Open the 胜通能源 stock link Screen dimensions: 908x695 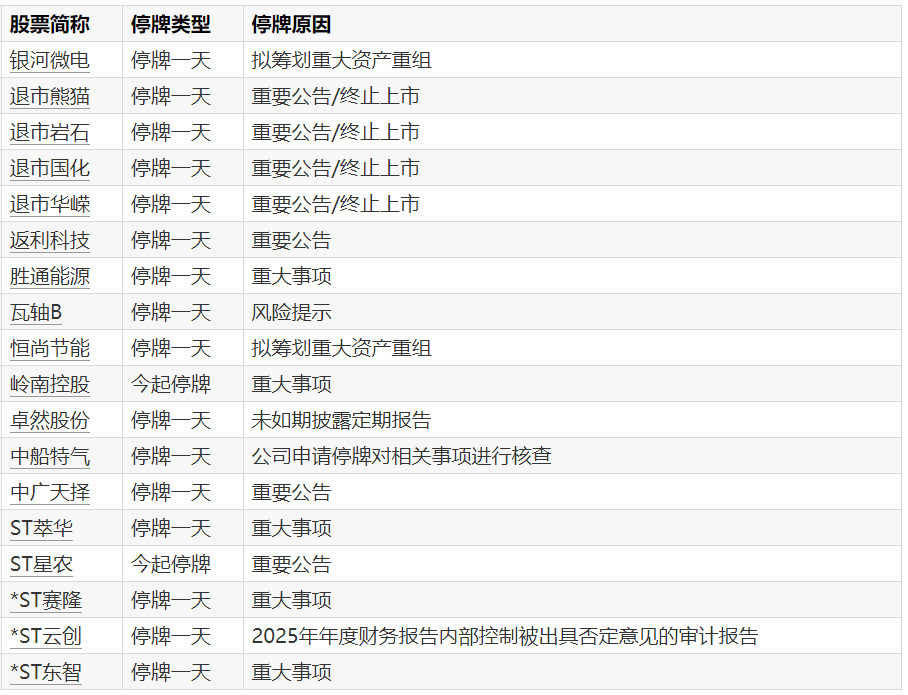point(50,276)
